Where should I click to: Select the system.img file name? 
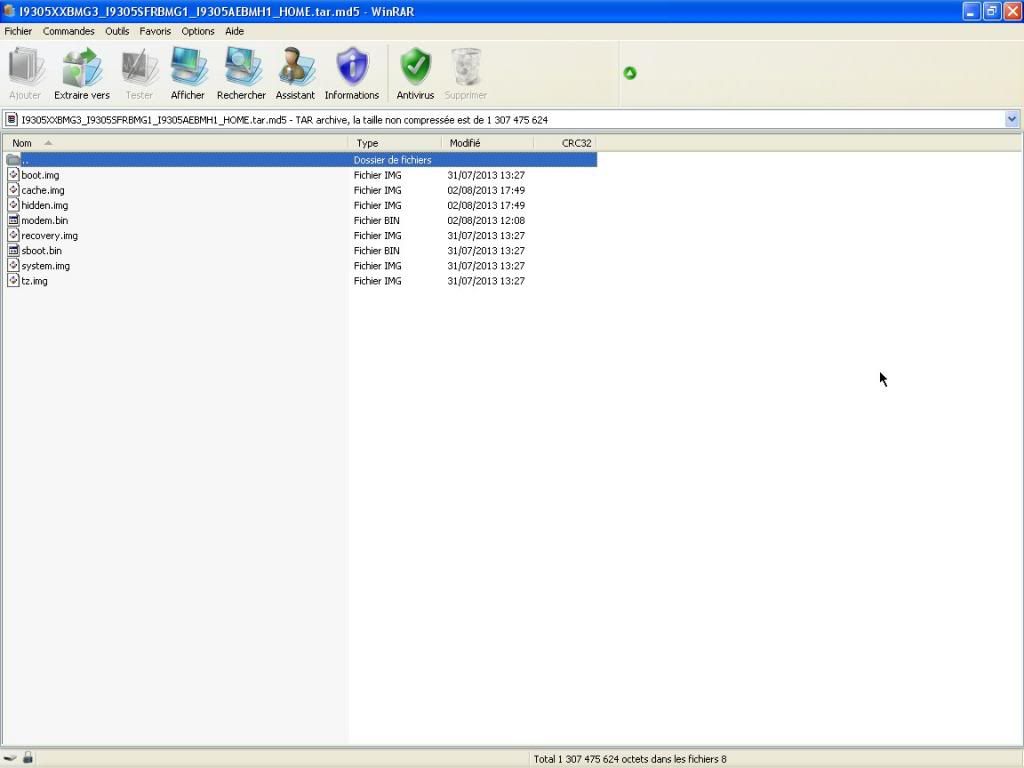(x=45, y=266)
